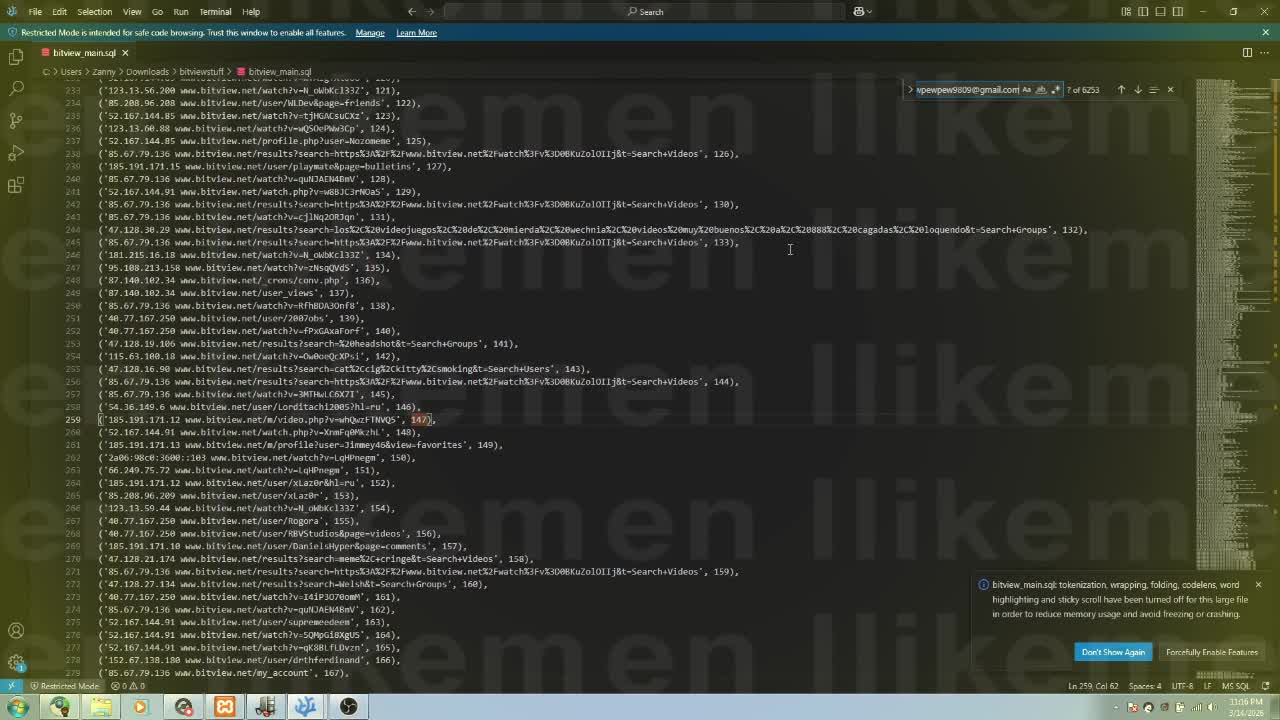1280x720 pixels.
Task: Open the Terminal menu
Action: (x=215, y=11)
